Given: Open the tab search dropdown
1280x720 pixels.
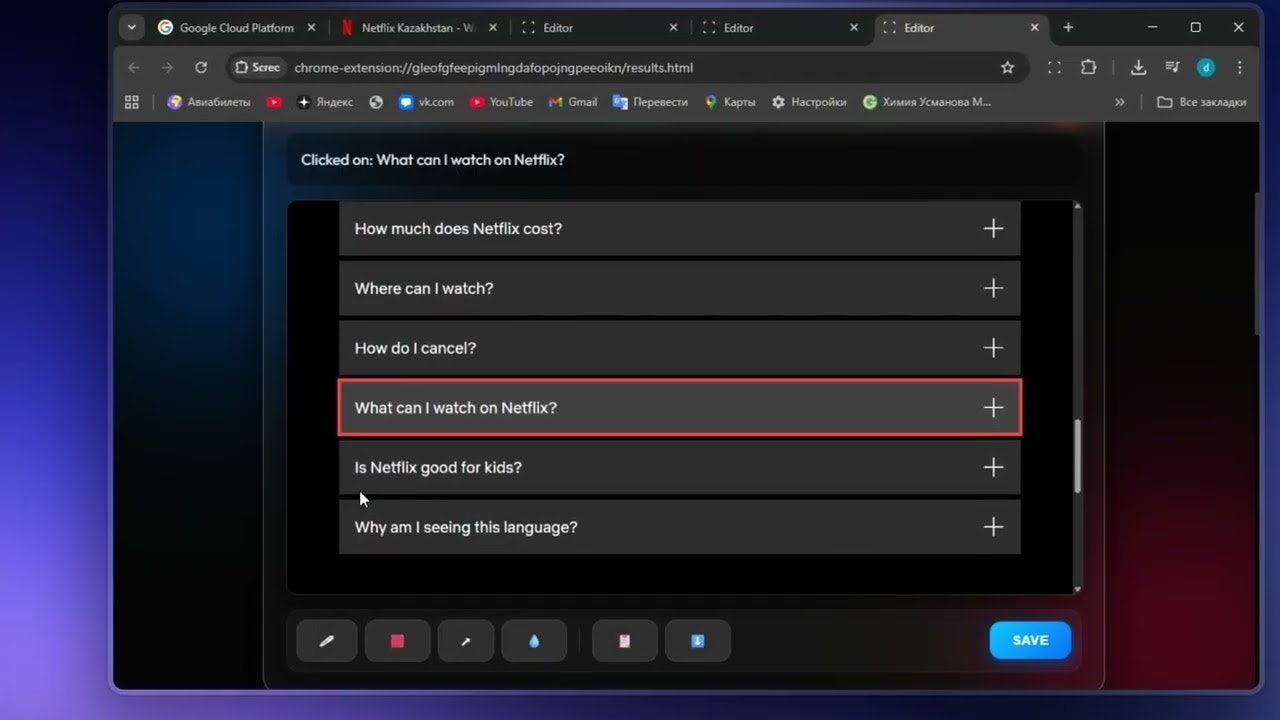Looking at the screenshot, I should pos(131,28).
